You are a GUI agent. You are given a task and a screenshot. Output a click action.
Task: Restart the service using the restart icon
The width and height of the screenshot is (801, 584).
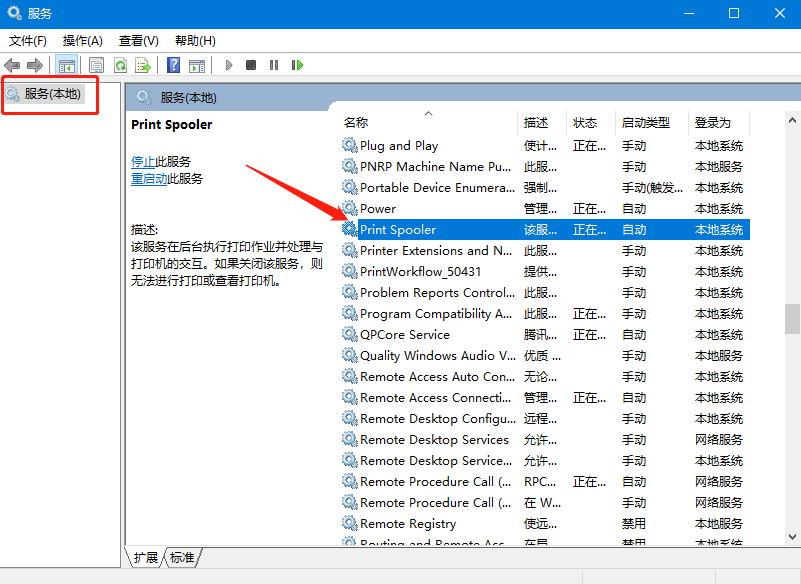(298, 64)
